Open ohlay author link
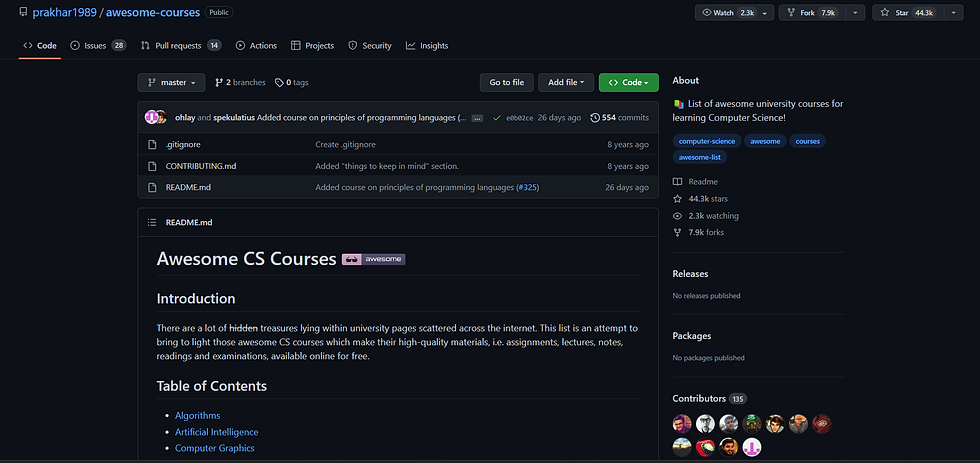This screenshot has height=463, width=980. [185, 117]
